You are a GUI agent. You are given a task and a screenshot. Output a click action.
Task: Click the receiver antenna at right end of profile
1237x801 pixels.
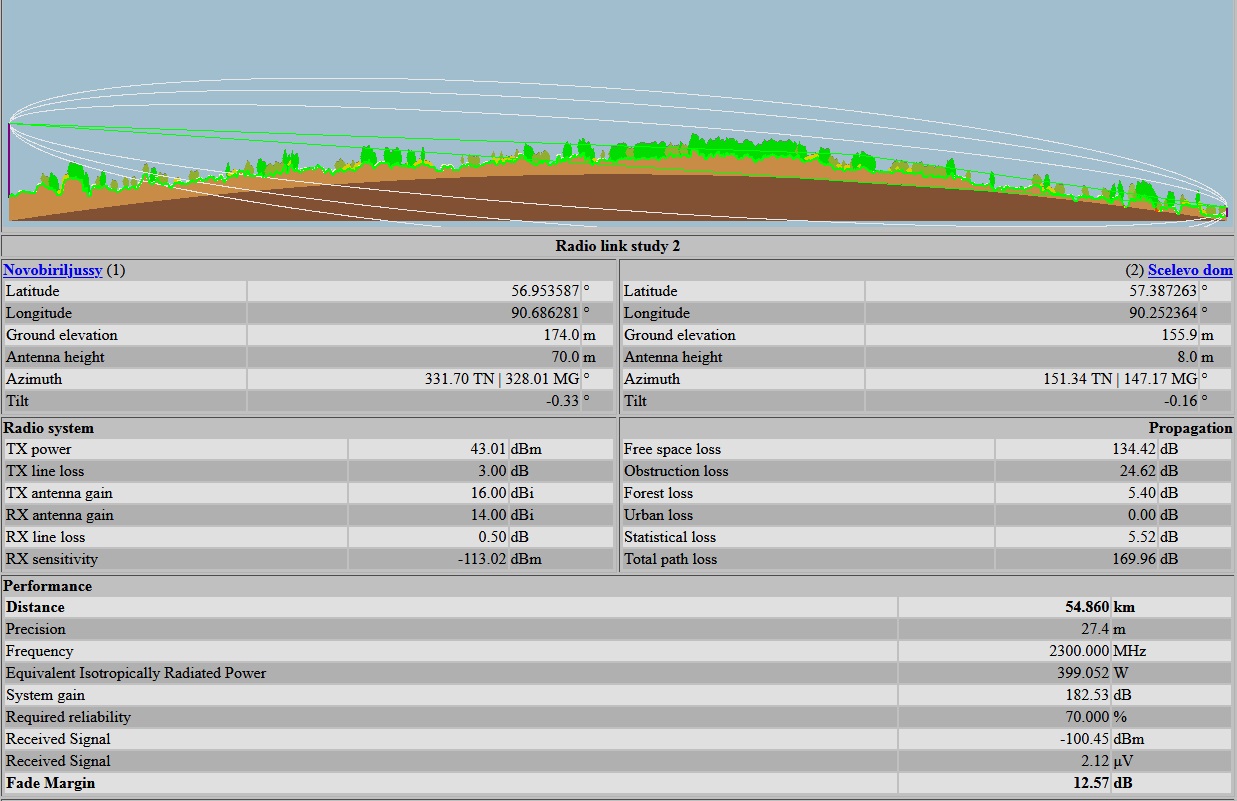[1226, 212]
